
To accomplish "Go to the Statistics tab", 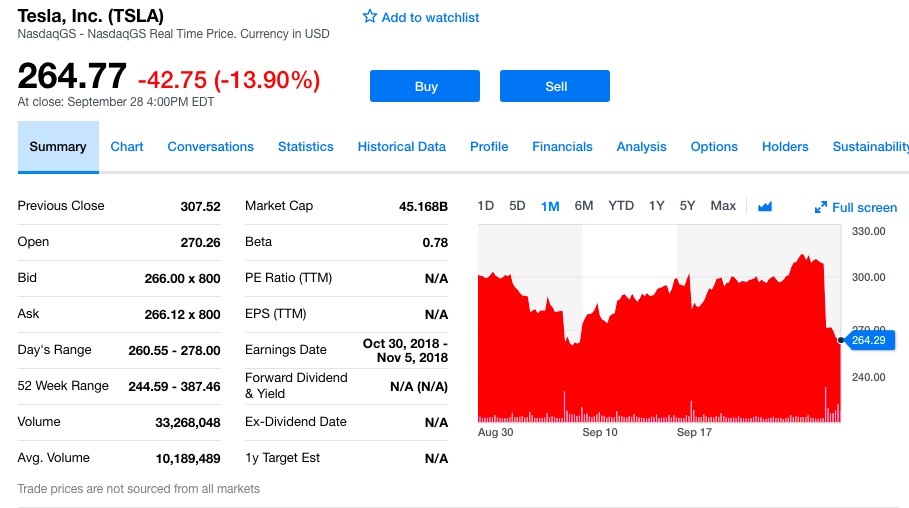I will click(306, 147).
